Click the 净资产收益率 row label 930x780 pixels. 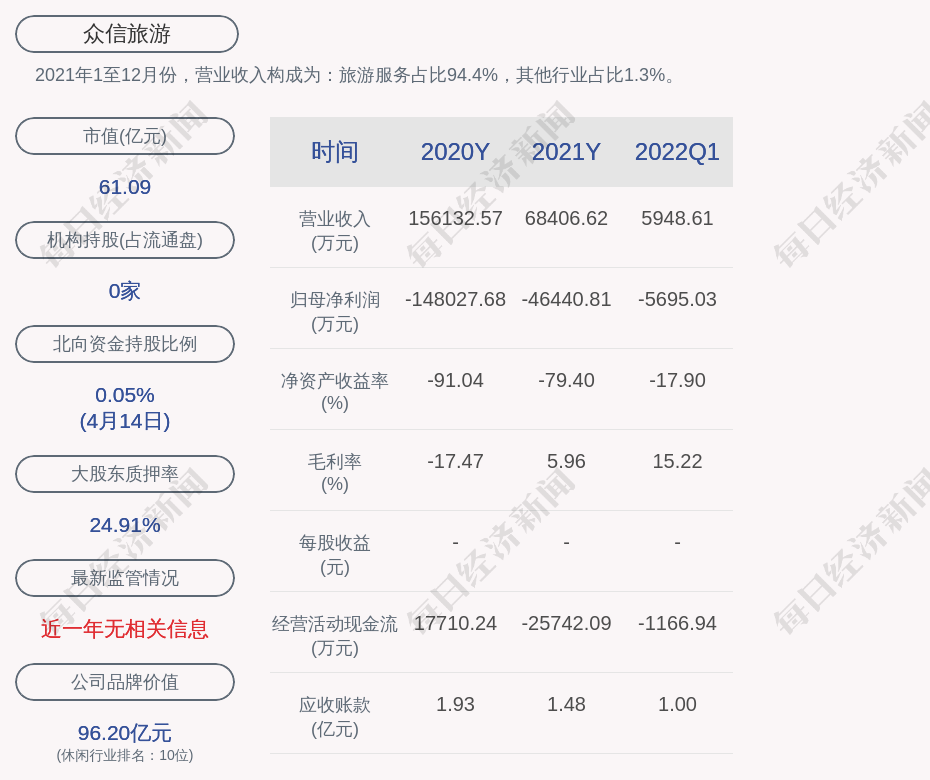(x=335, y=392)
